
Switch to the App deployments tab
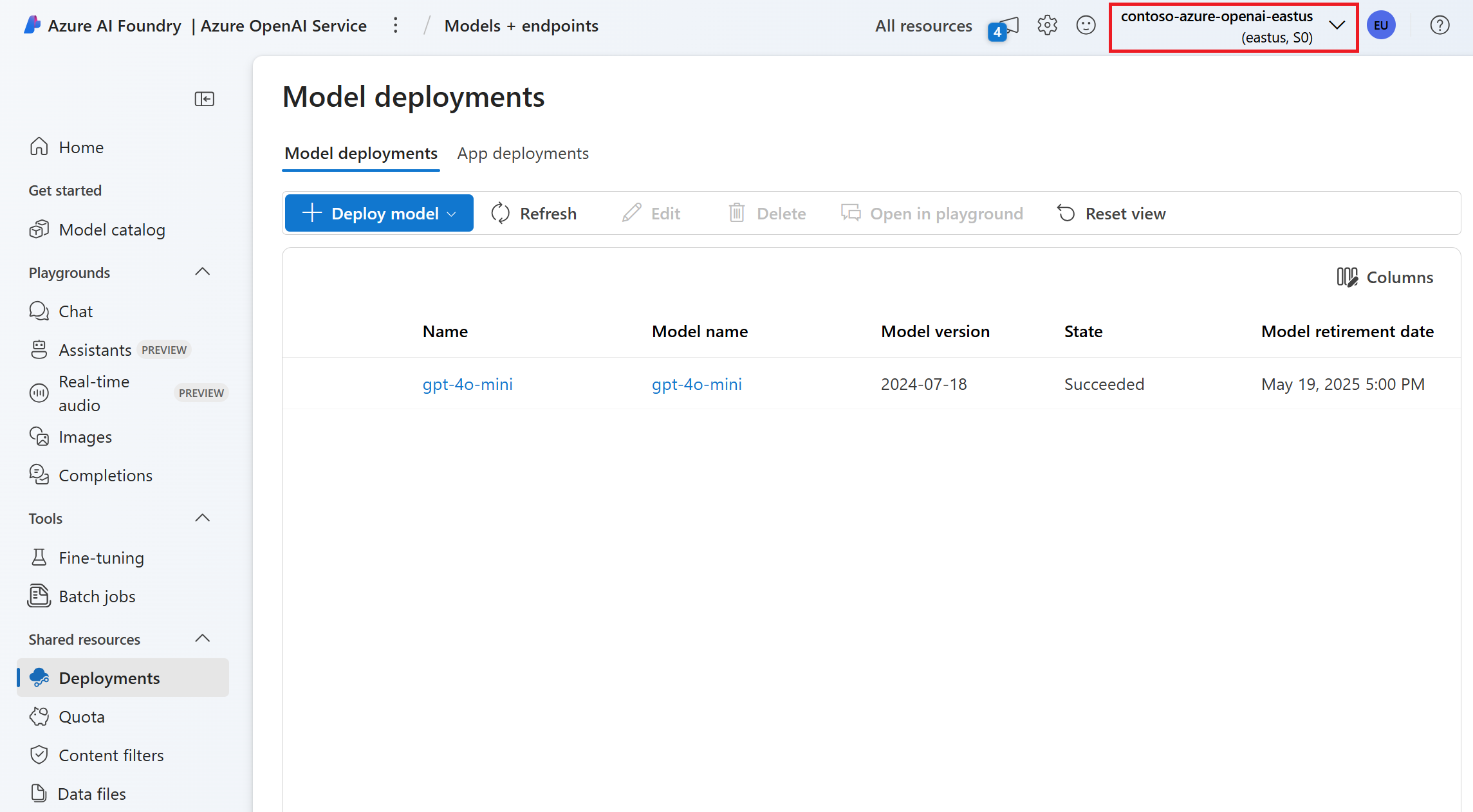point(523,154)
